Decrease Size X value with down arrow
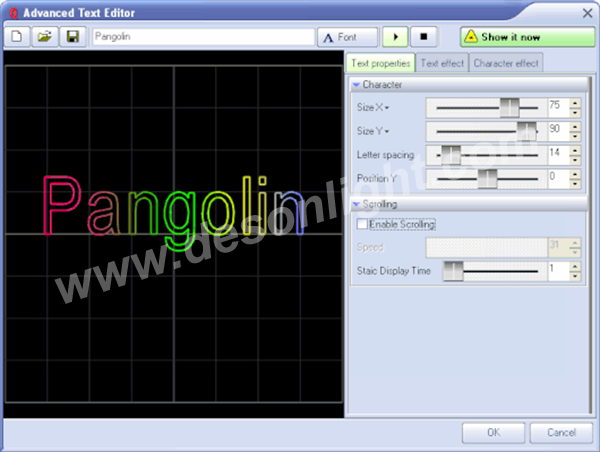Image resolution: width=600 pixels, height=452 pixels. point(575,113)
